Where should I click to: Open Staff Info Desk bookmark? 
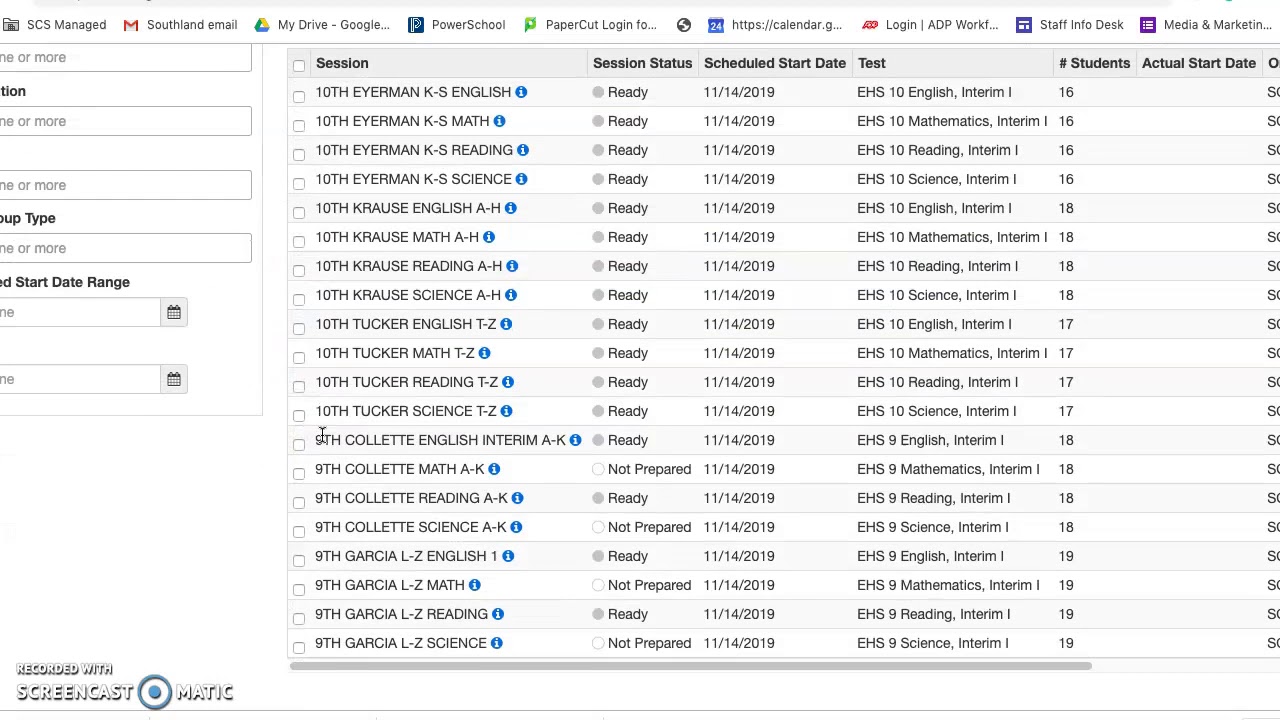pyautogui.click(x=1069, y=24)
